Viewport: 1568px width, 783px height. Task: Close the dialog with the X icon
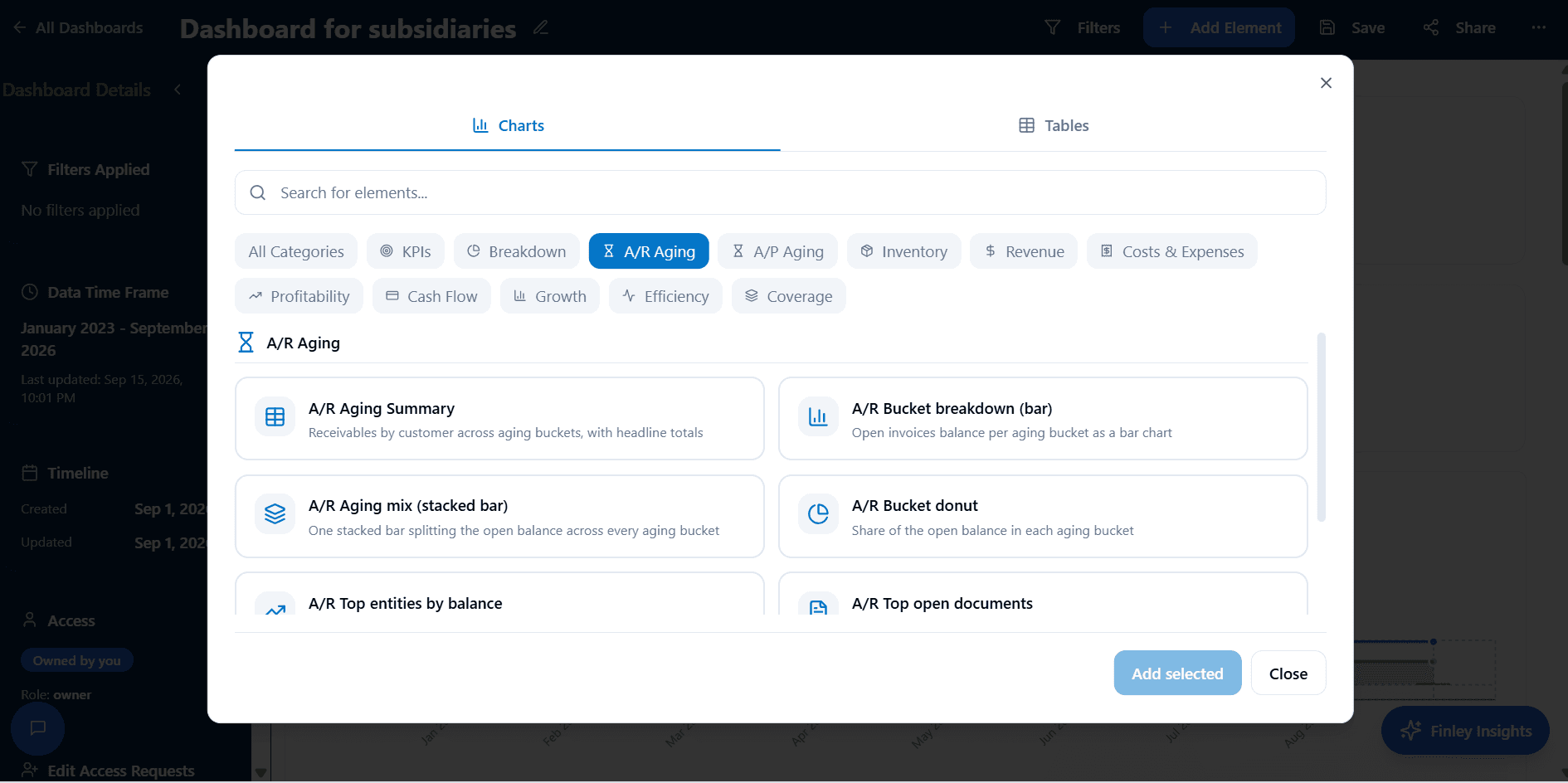tap(1326, 83)
